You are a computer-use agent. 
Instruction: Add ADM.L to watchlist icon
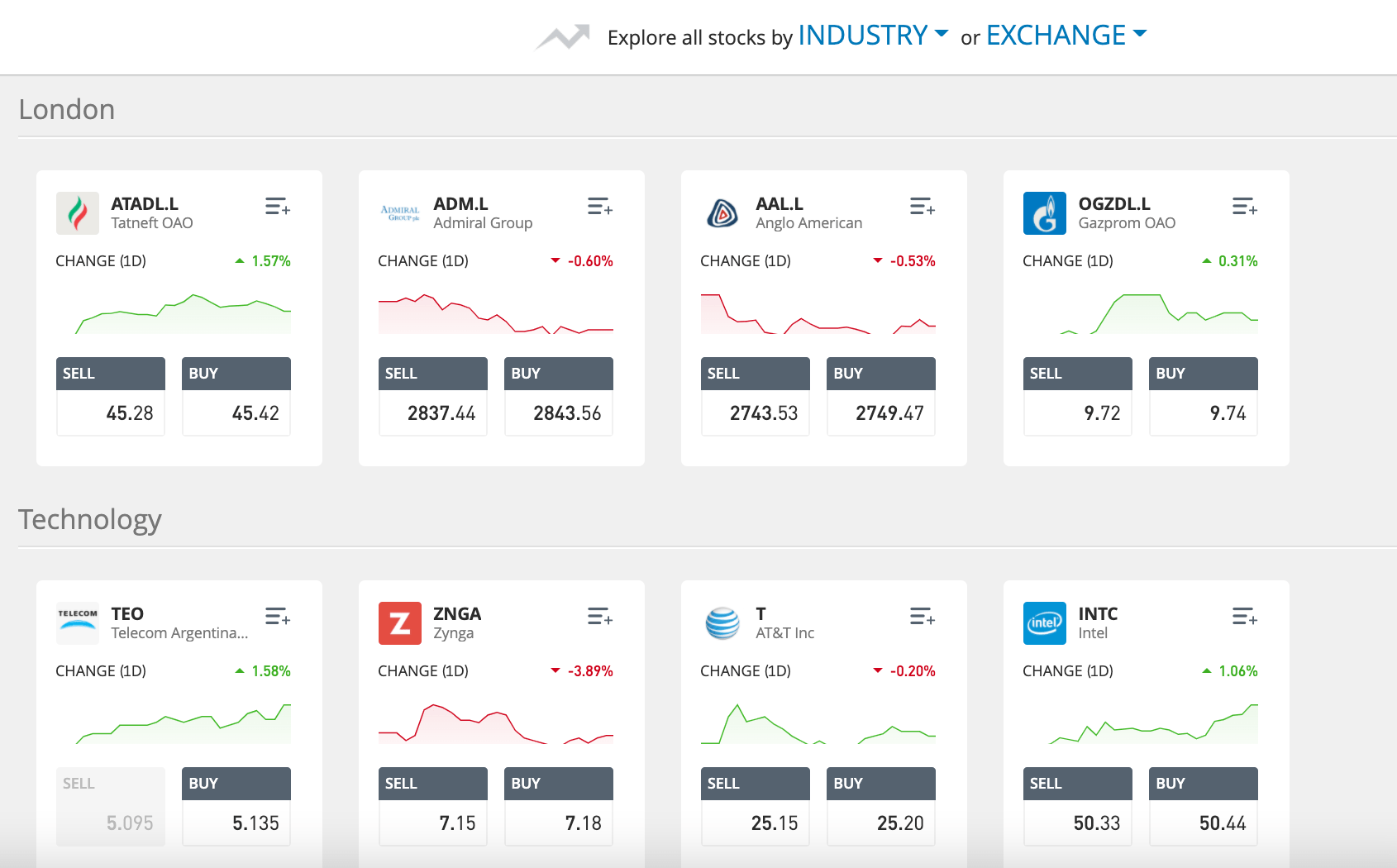click(600, 206)
